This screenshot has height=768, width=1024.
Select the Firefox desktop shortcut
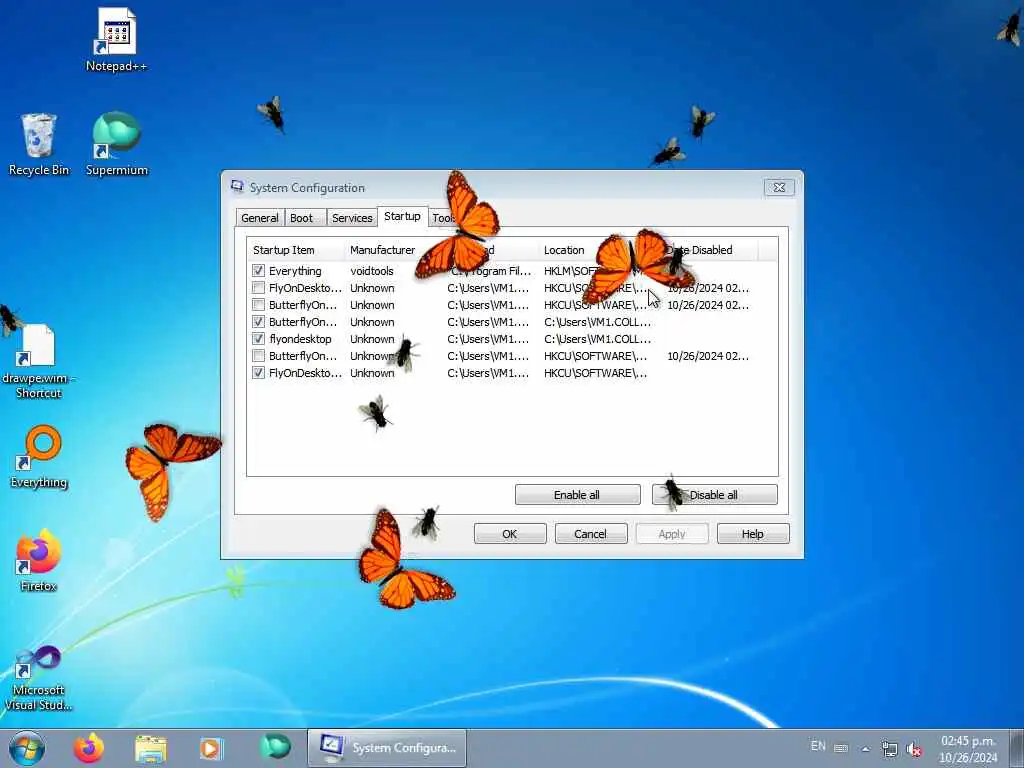(x=39, y=560)
